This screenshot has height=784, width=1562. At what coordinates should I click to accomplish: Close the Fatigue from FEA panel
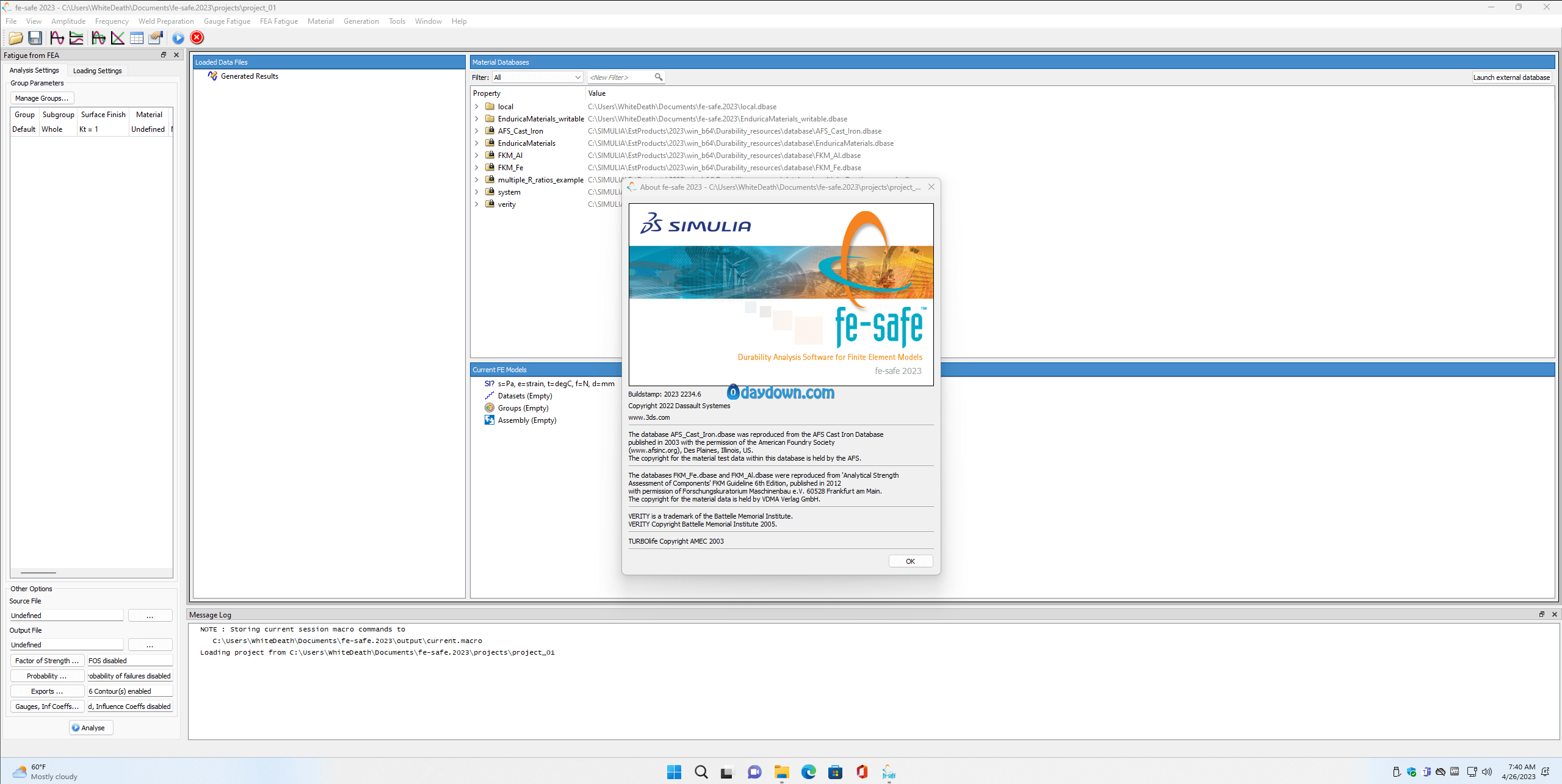pyautogui.click(x=176, y=55)
